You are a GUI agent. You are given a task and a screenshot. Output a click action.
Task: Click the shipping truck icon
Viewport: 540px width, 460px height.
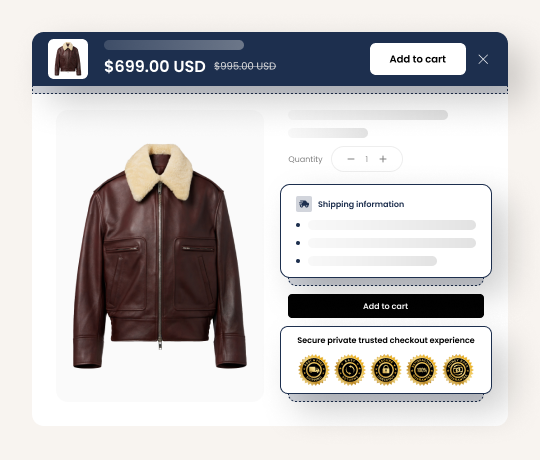(304, 204)
